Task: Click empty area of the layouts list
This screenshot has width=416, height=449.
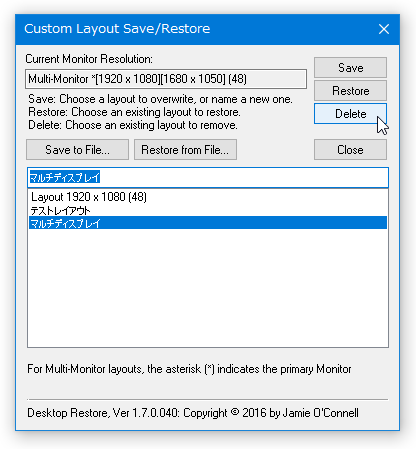Action: (x=208, y=288)
